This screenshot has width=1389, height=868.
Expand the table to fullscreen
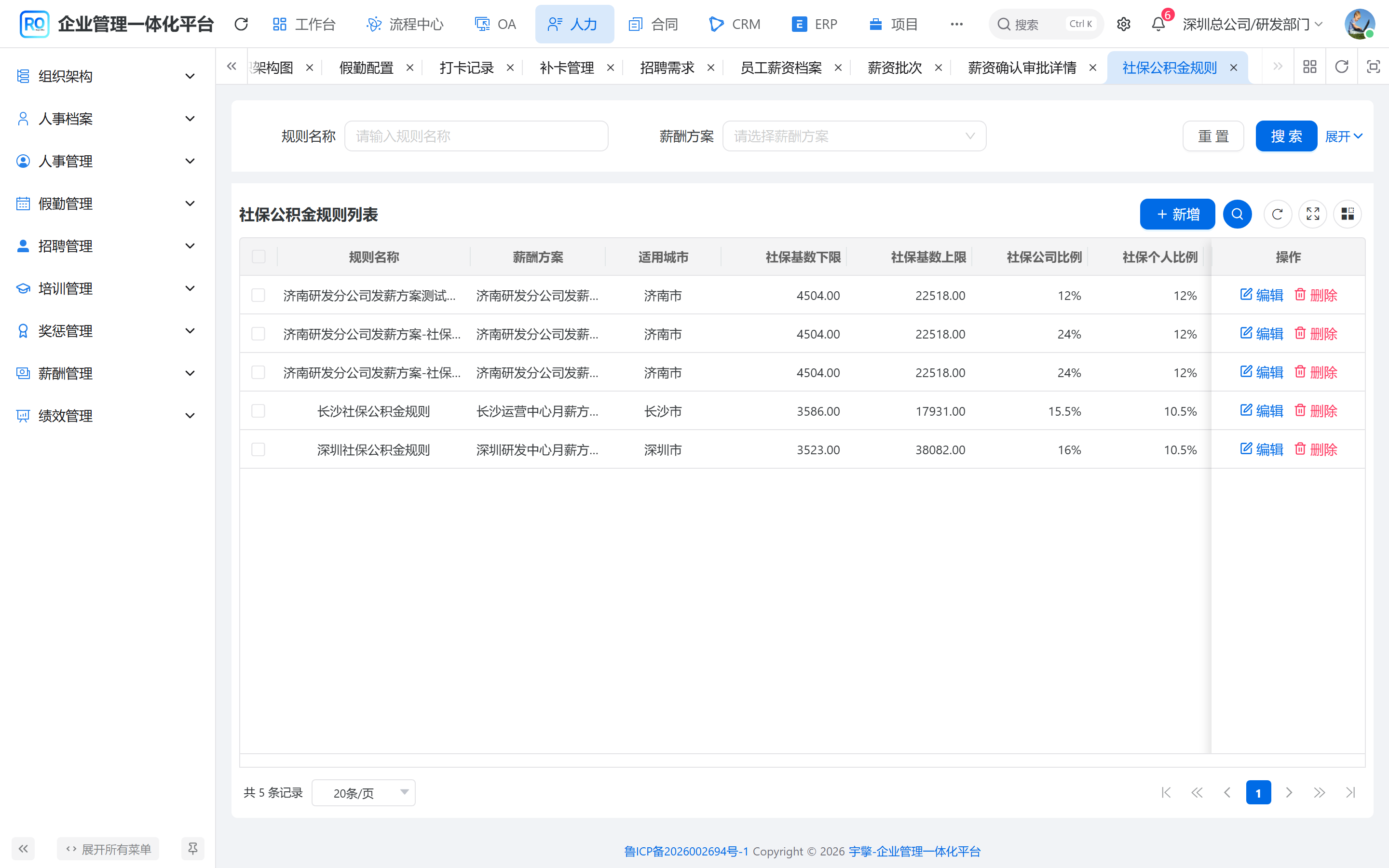(x=1313, y=214)
